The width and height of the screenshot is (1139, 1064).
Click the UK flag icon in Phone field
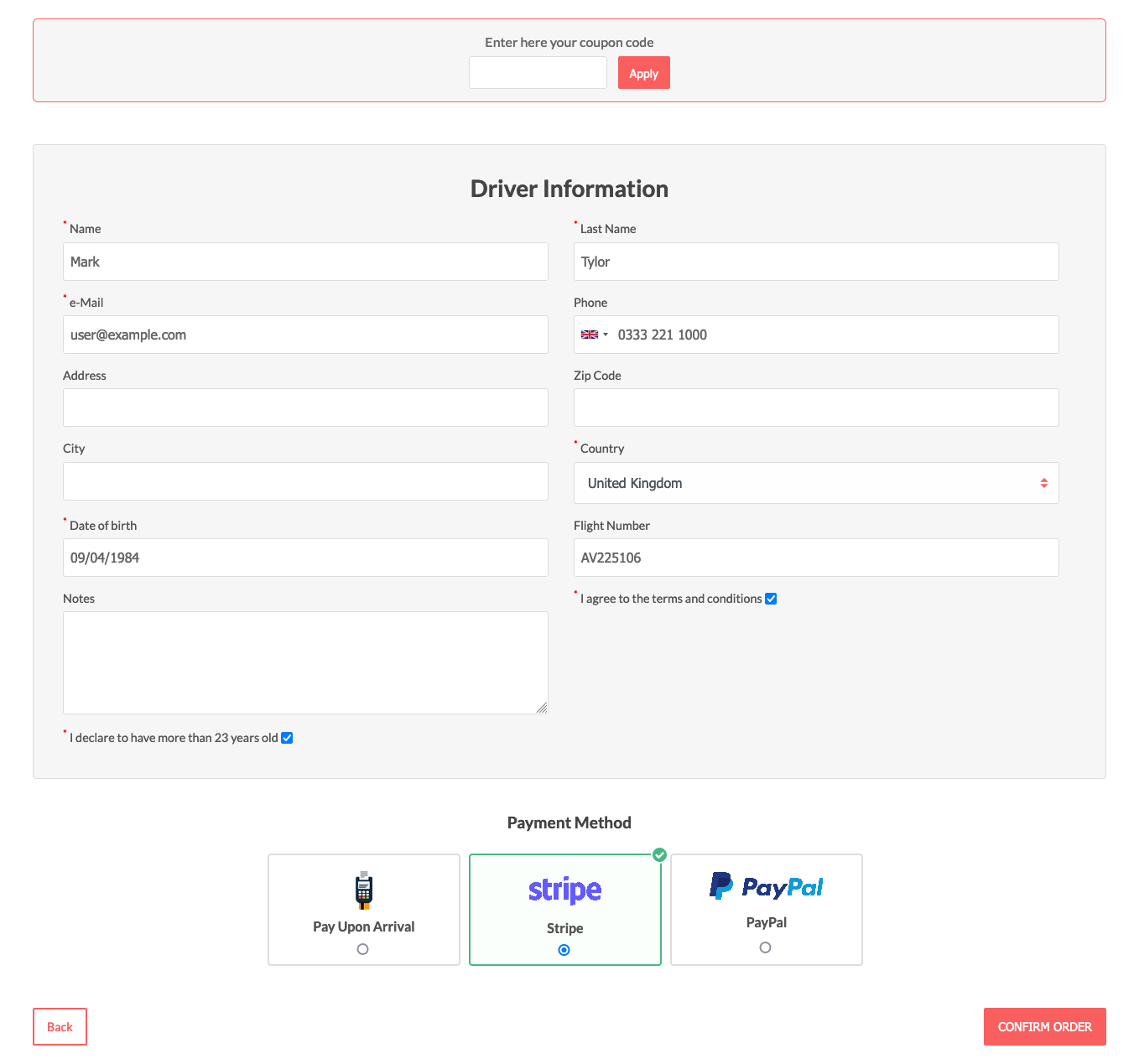590,335
